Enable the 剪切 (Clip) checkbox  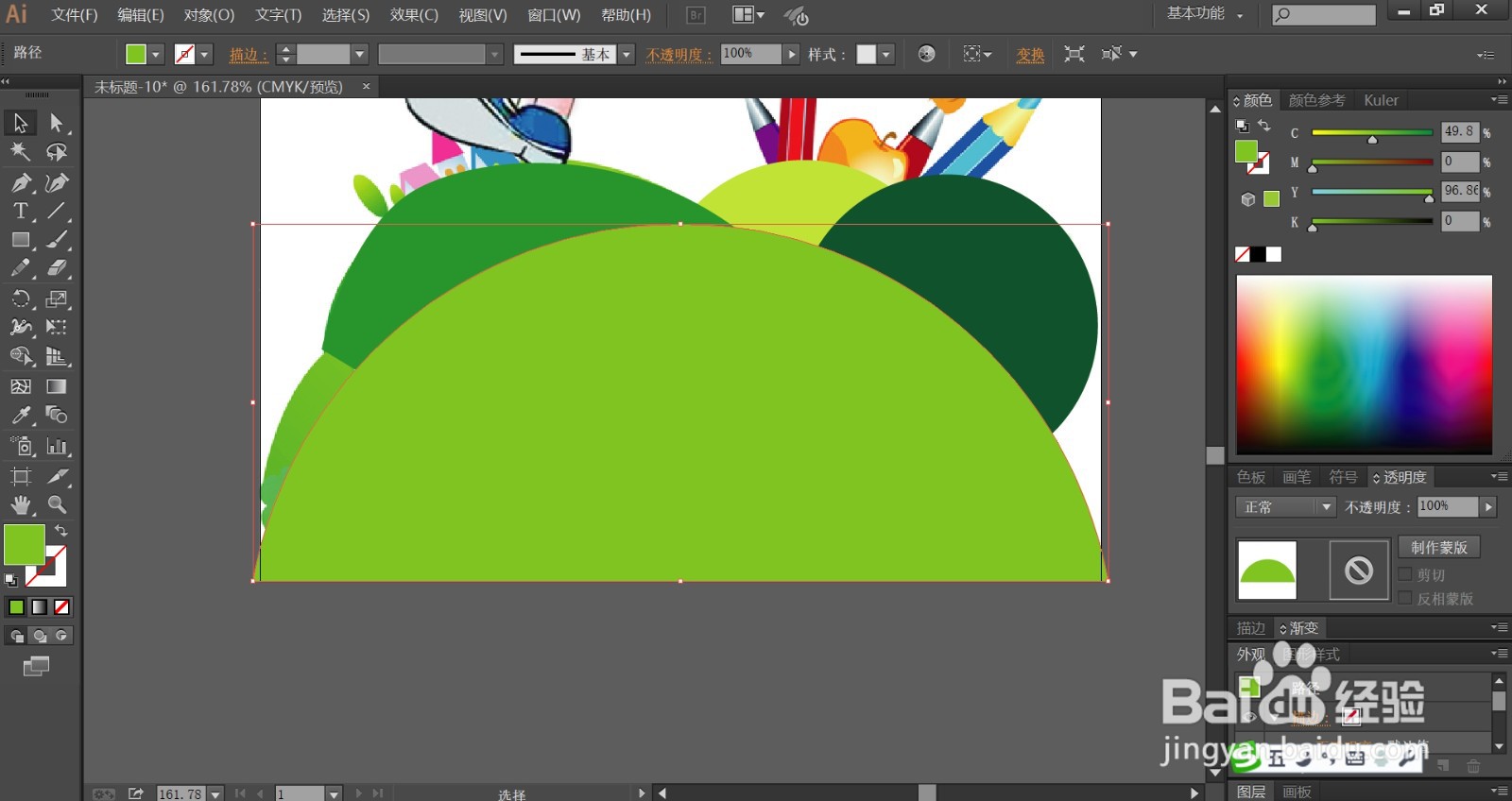(x=1405, y=574)
